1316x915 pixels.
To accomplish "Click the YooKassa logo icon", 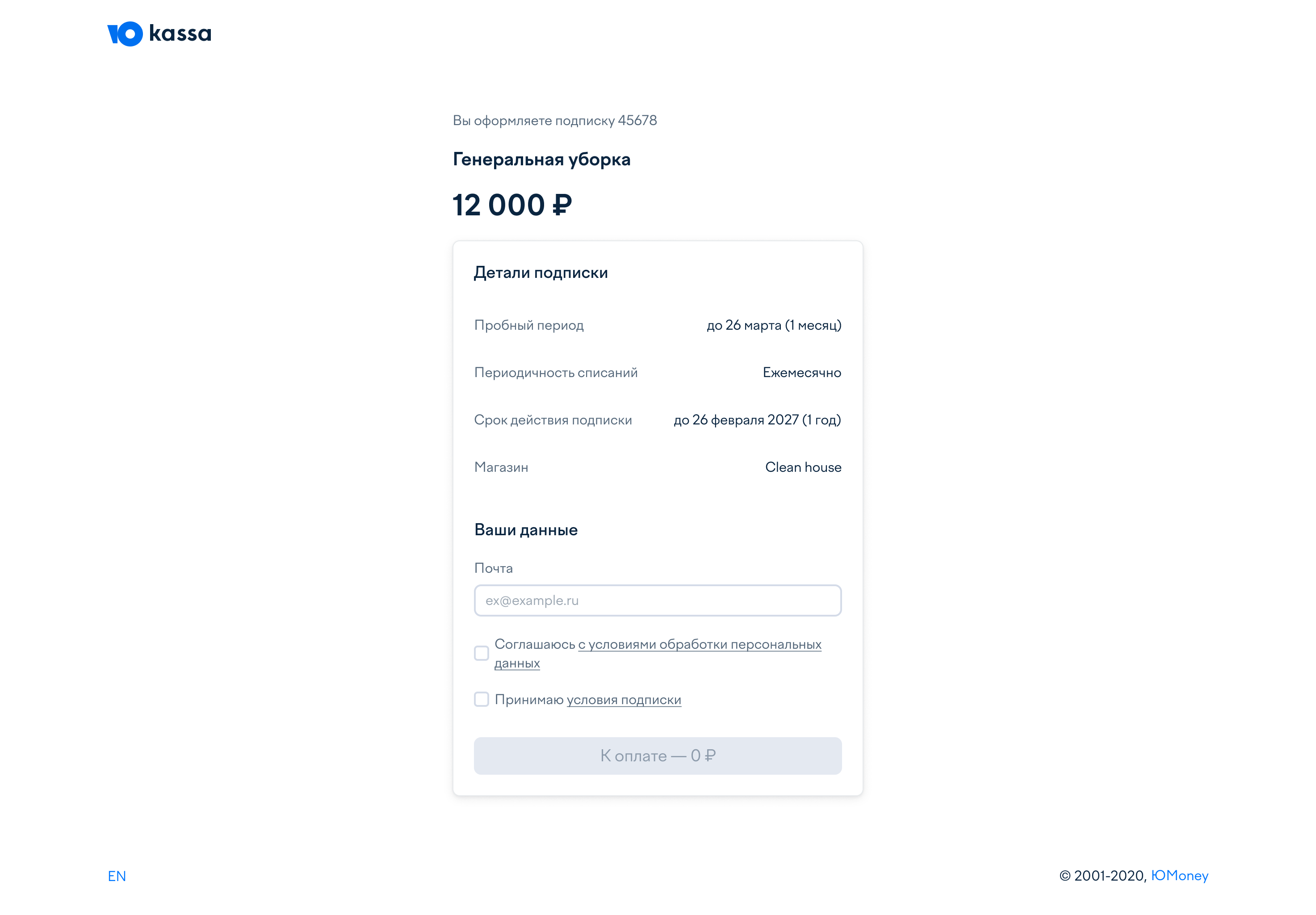I will tap(125, 34).
